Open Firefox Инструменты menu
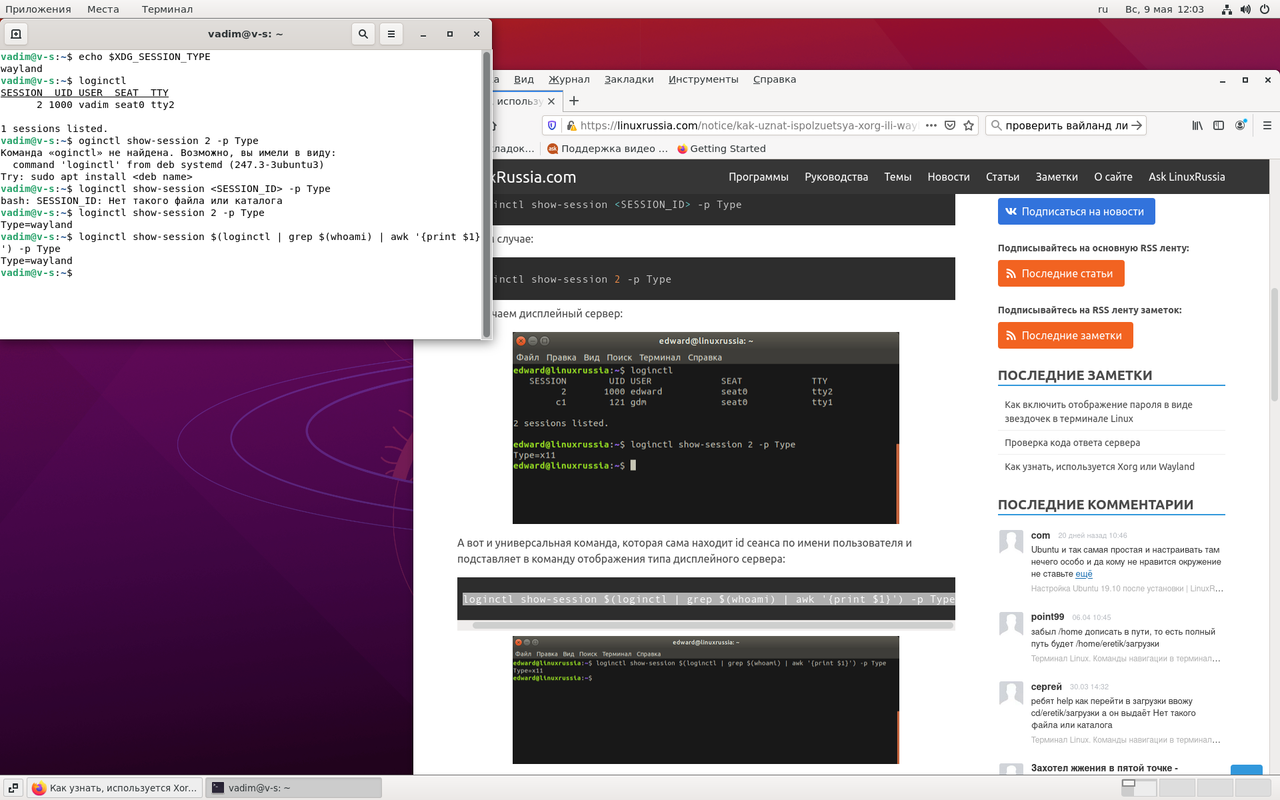The width and height of the screenshot is (1280, 800). coord(704,79)
